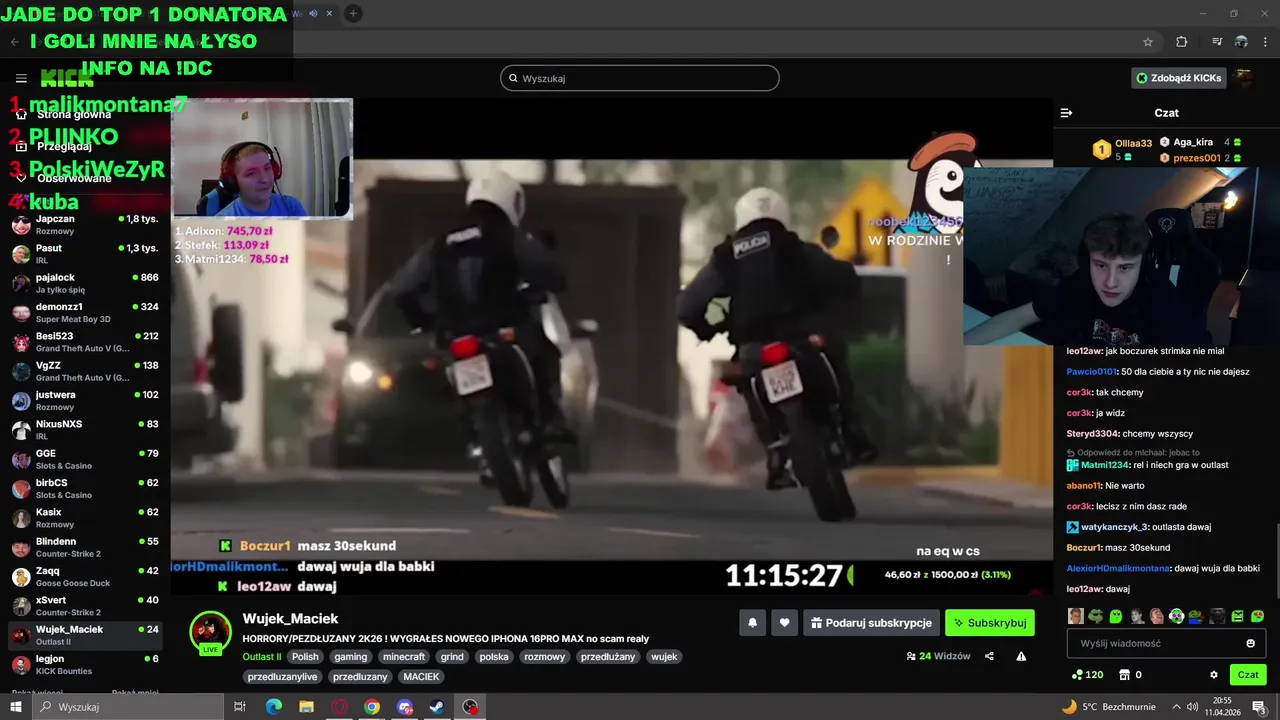Open Opera browser from taskbar
Image resolution: width=1280 pixels, height=720 pixels.
click(x=339, y=707)
